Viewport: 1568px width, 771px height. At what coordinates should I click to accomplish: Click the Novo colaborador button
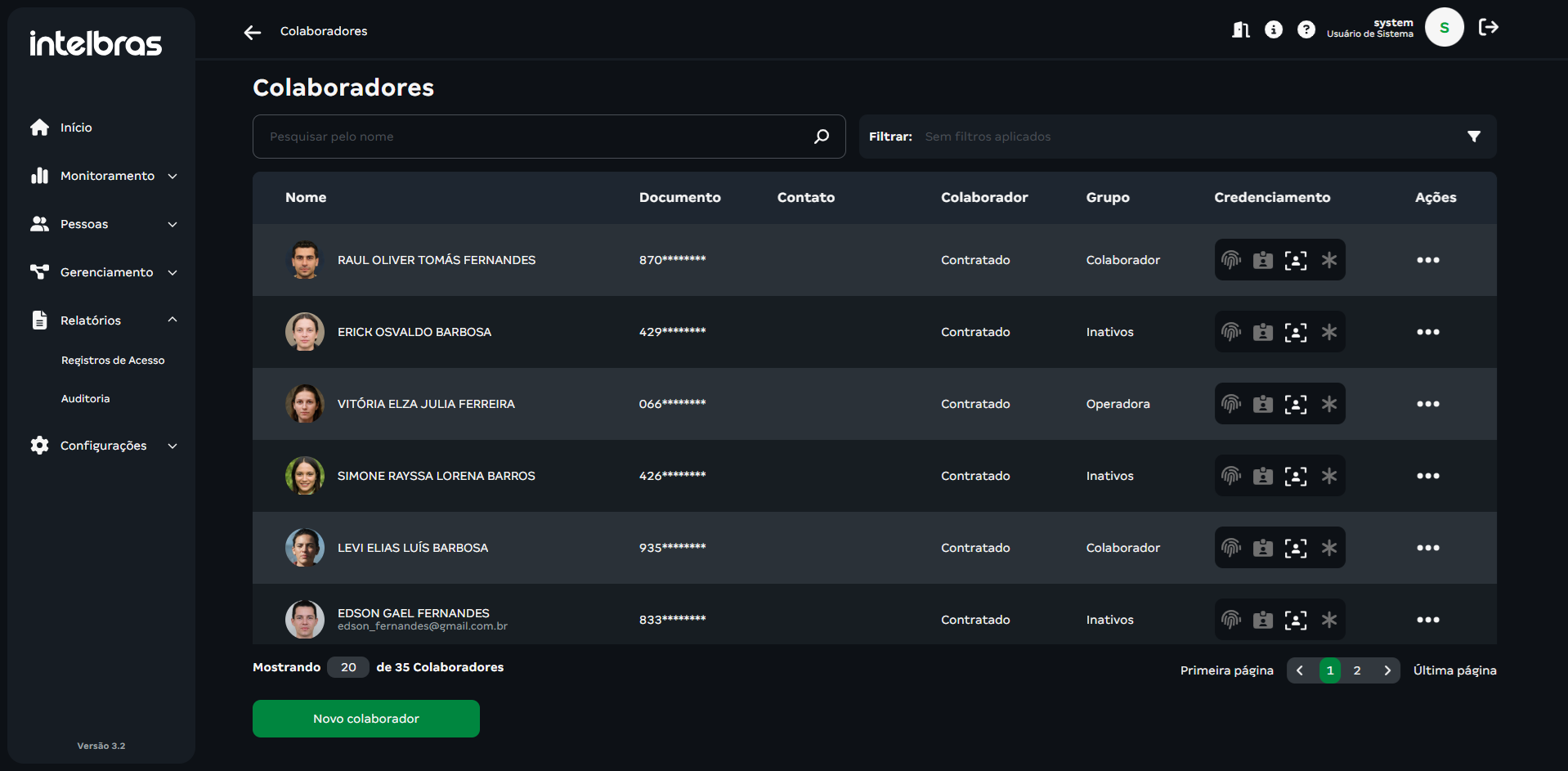click(365, 719)
